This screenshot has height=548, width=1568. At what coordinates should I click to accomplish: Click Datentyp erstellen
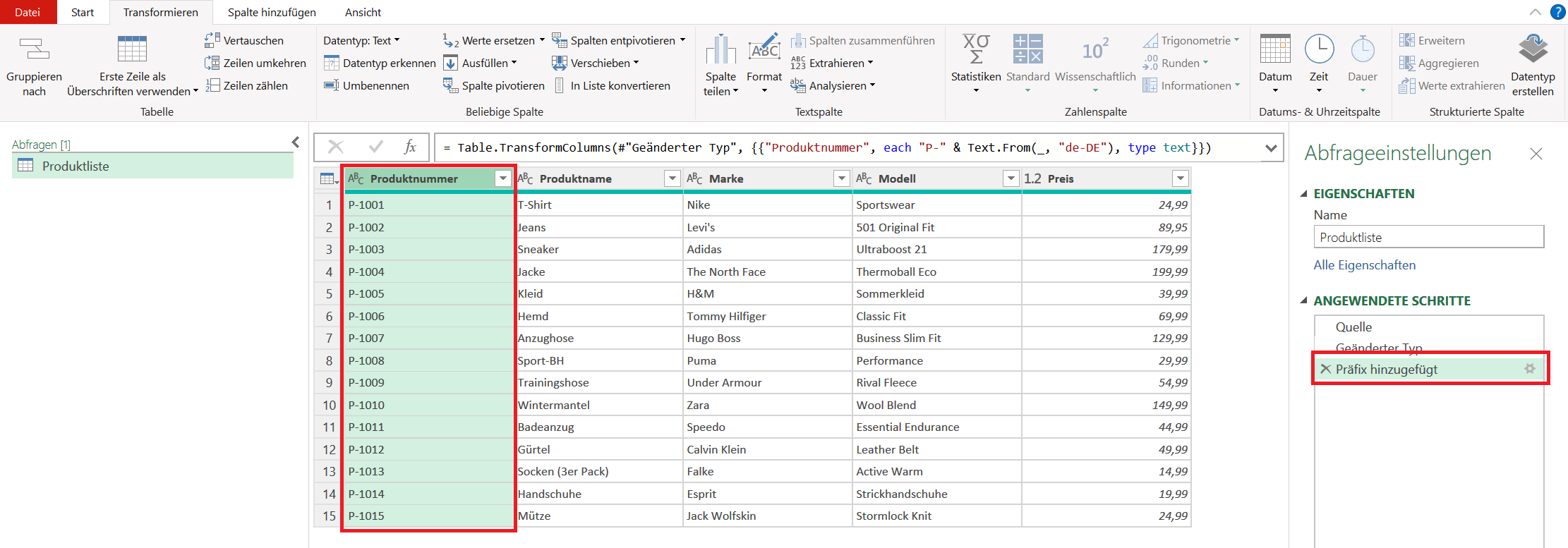1533,65
